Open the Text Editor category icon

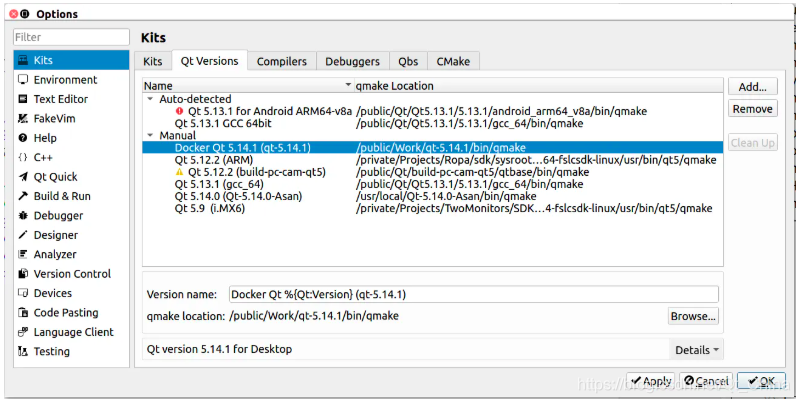[x=23, y=99]
